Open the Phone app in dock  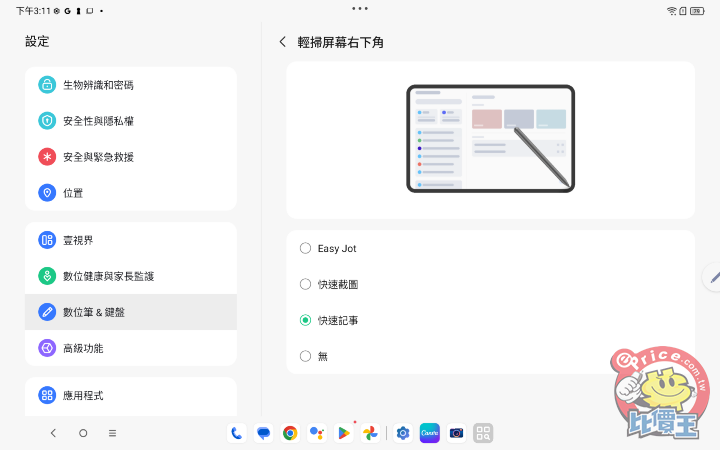pyautogui.click(x=236, y=433)
